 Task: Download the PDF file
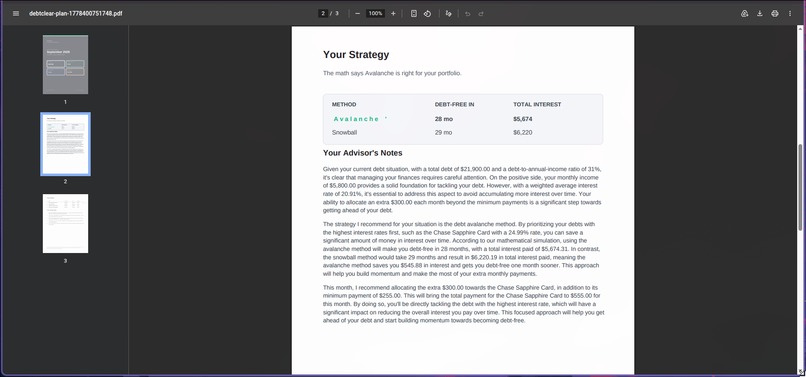pos(760,13)
